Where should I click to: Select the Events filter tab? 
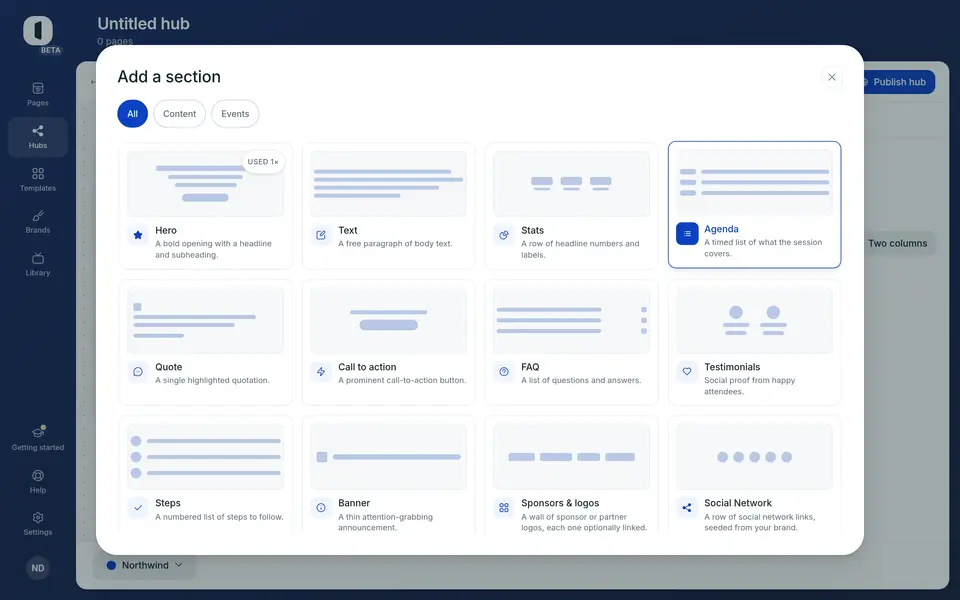pos(235,114)
